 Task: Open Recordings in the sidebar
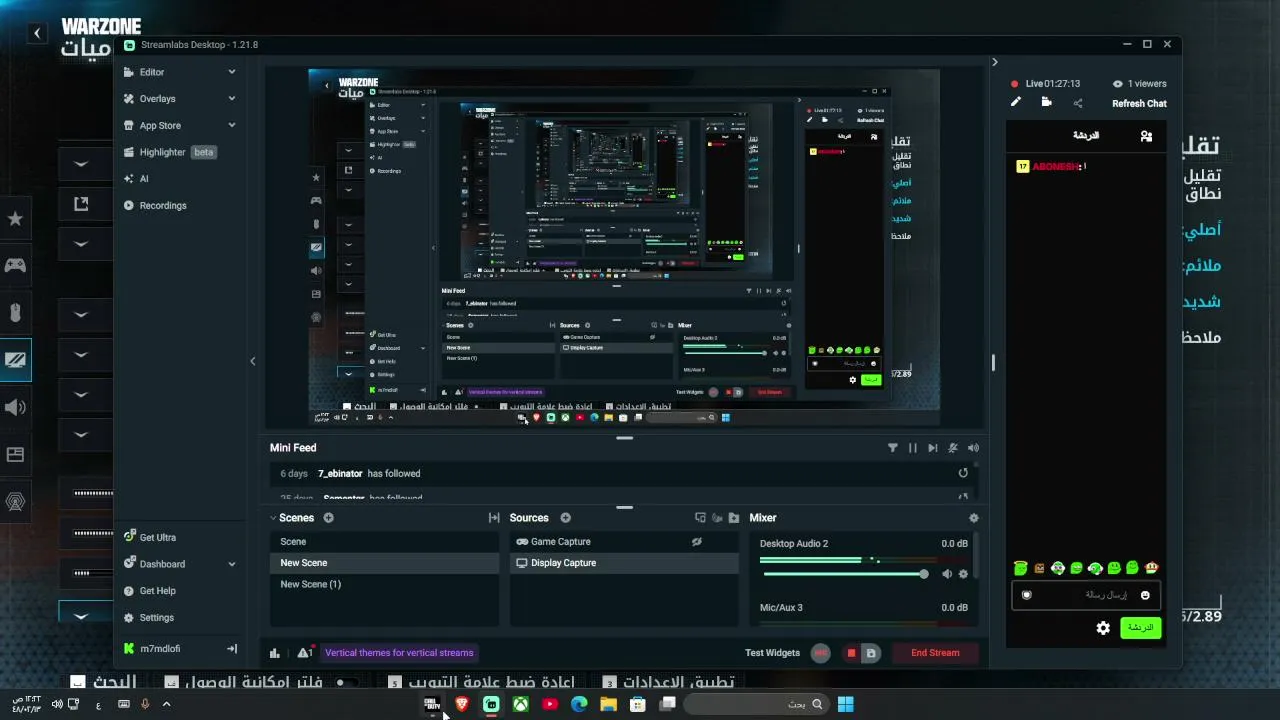(x=163, y=205)
